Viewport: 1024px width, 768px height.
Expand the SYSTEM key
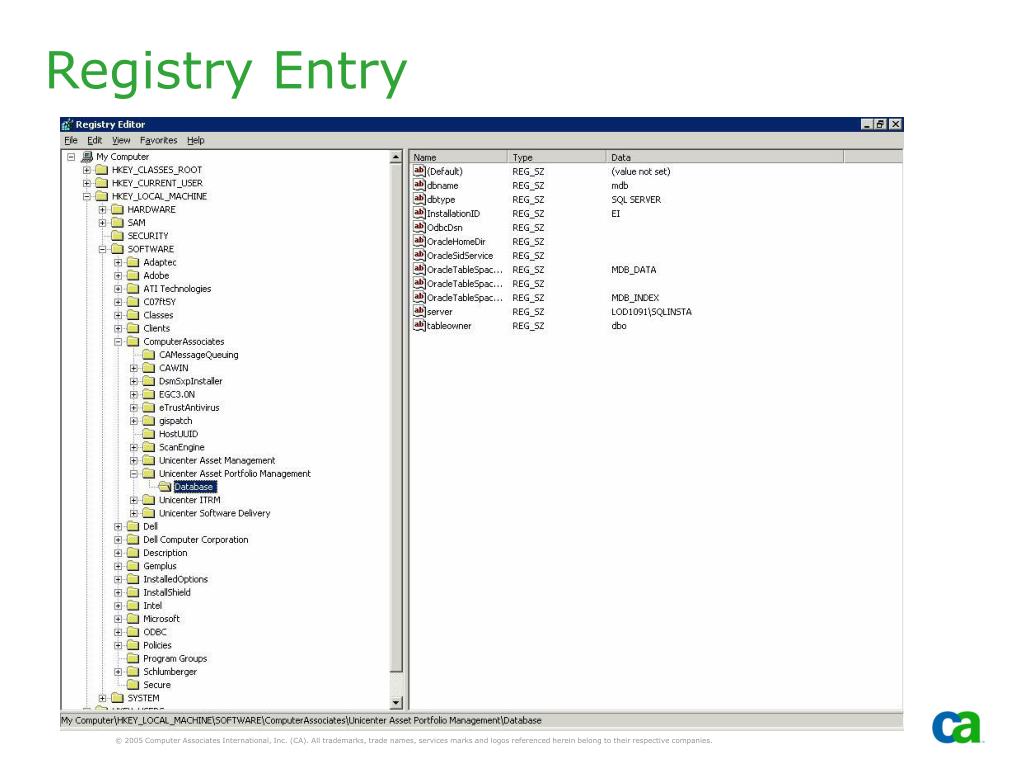103,698
